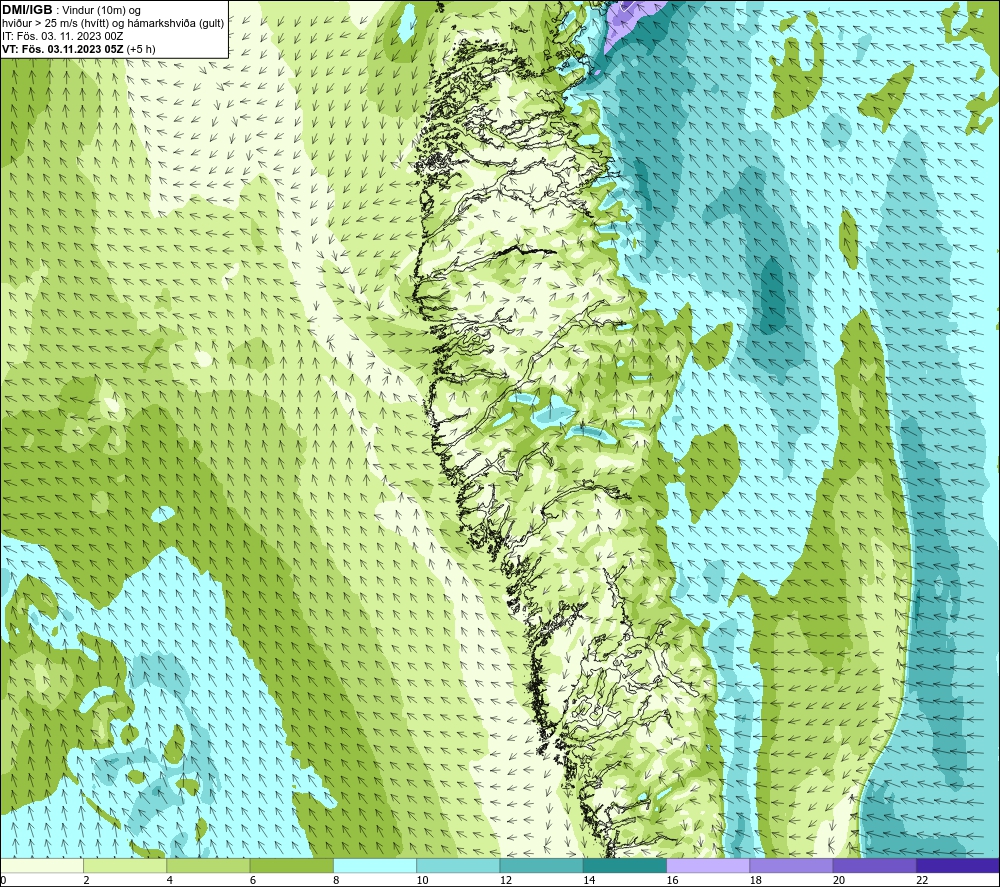Screen dimensions: 1000x887
Task: Select the 'IT: Fös. 03. 11. 2023 00Z' line
Action: click(x=62, y=36)
